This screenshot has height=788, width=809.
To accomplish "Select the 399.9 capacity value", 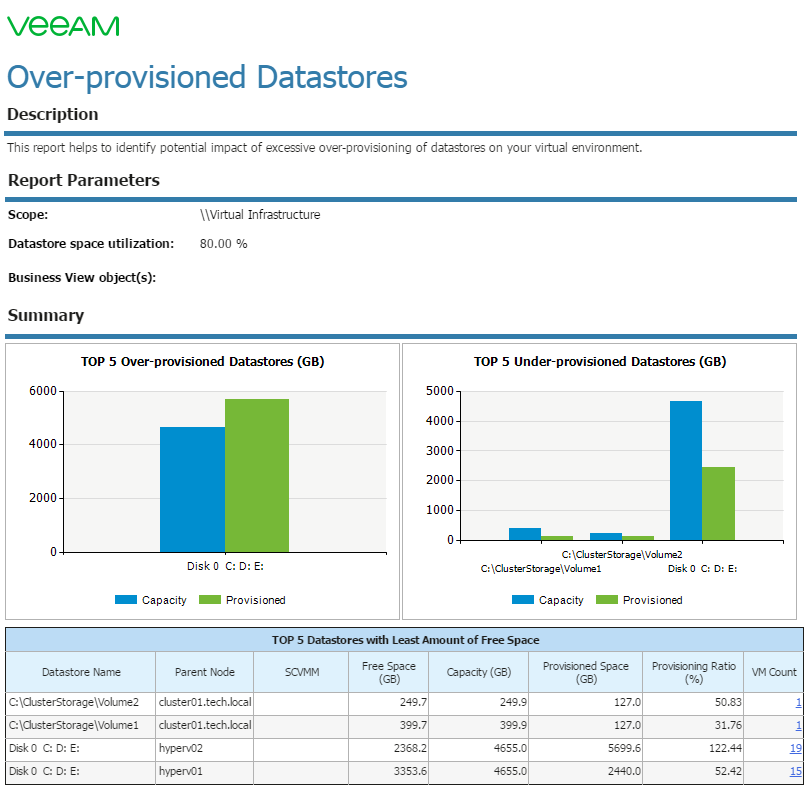I will (513, 726).
